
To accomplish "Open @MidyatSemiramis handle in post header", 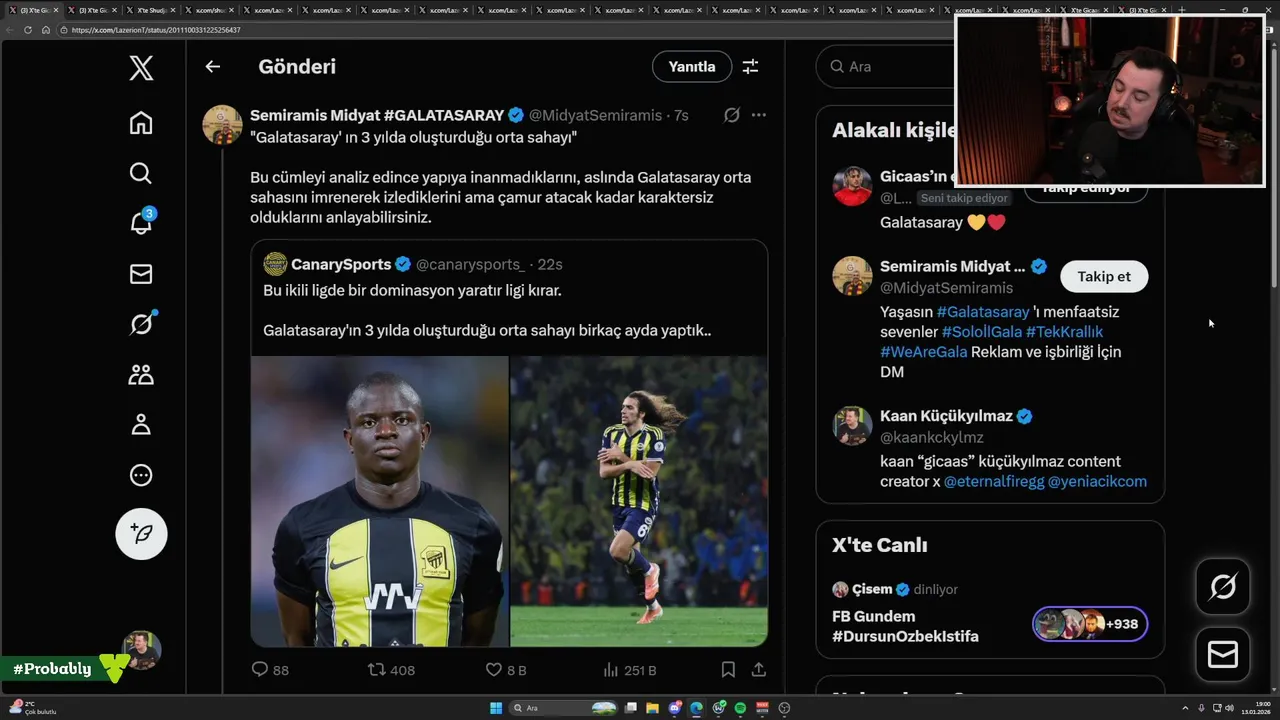I will pos(595,115).
